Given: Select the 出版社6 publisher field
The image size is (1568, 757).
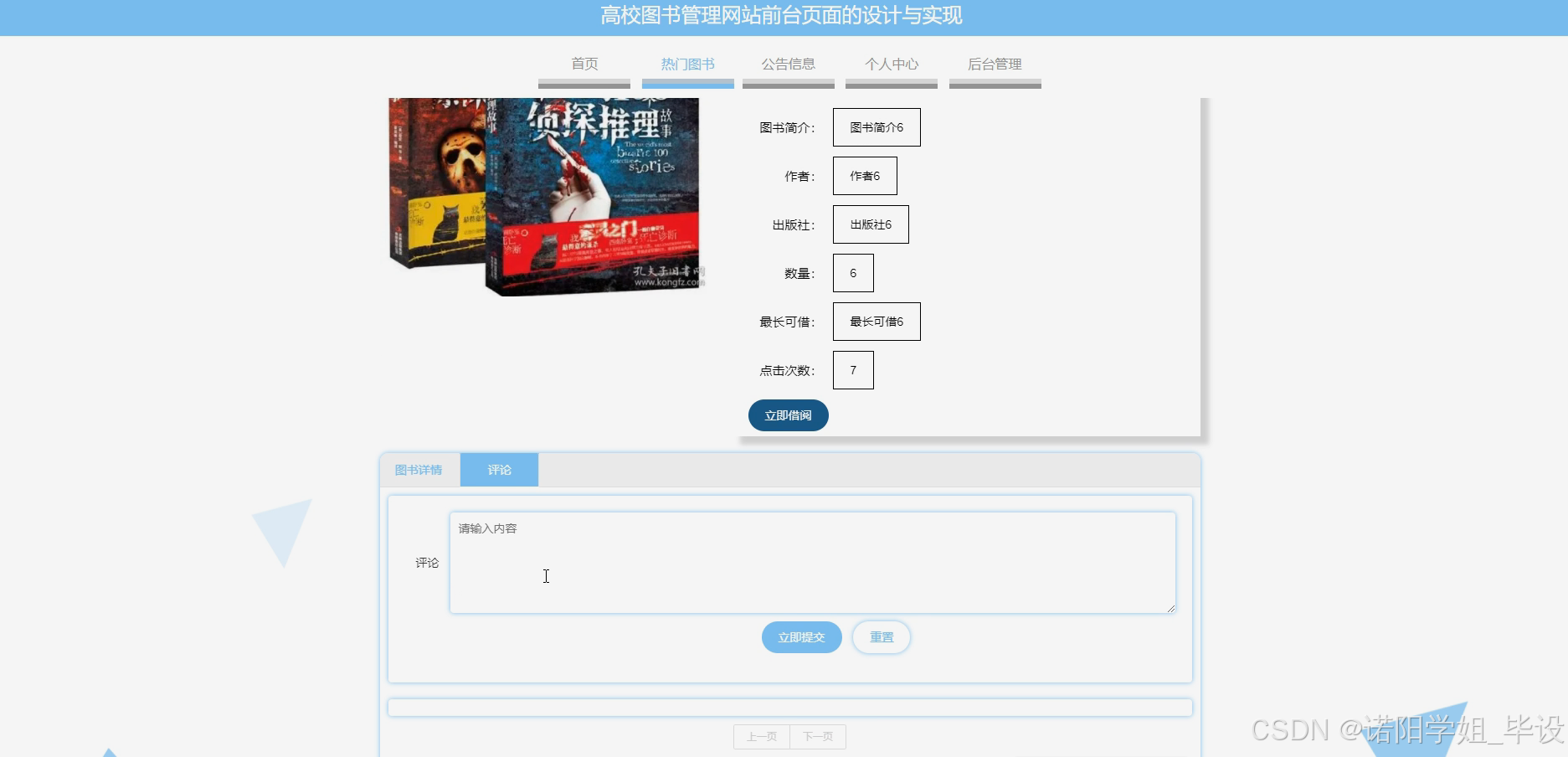Looking at the screenshot, I should click(870, 224).
